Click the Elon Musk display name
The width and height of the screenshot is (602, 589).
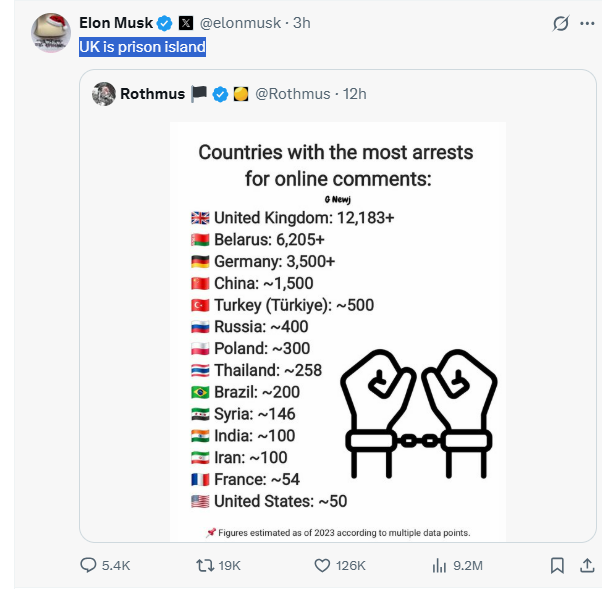113,22
